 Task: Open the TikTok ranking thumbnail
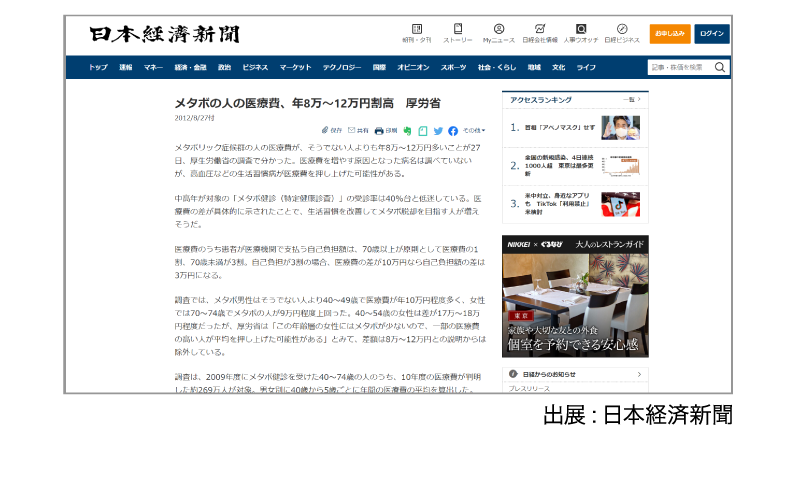(x=620, y=203)
